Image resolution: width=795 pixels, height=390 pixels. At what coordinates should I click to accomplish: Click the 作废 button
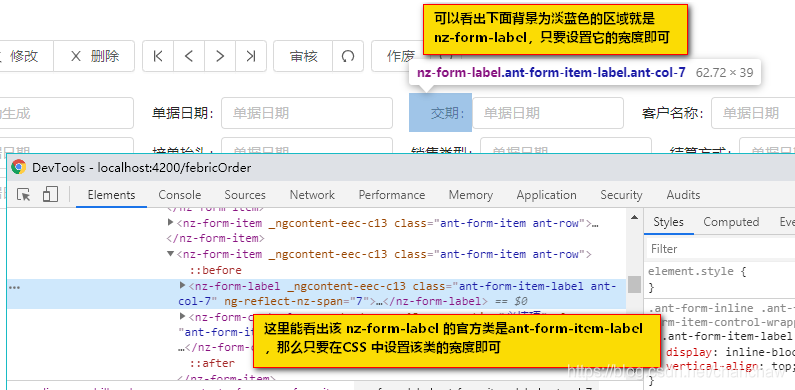point(401,56)
